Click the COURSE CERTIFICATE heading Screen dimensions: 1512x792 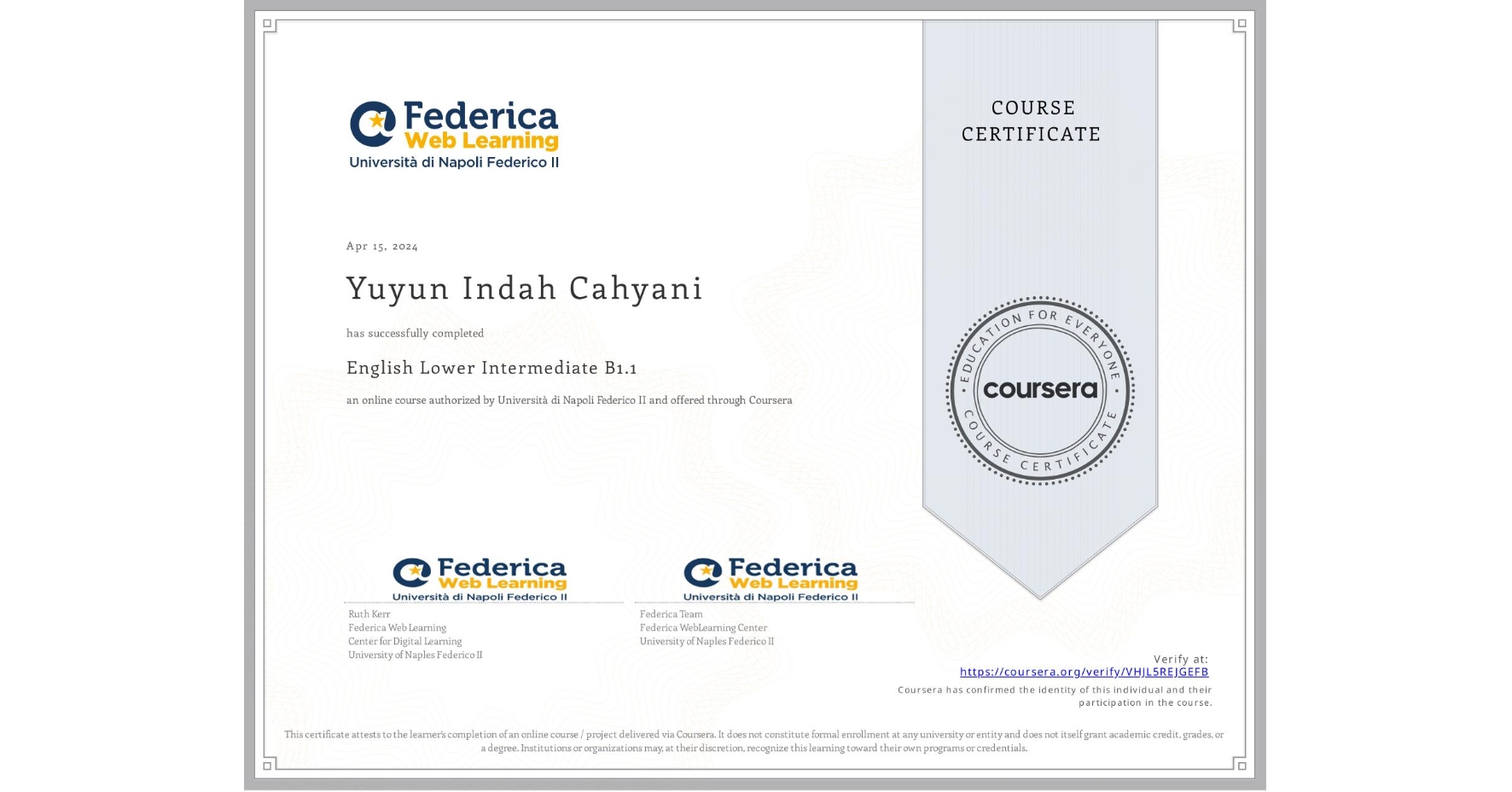click(1032, 121)
